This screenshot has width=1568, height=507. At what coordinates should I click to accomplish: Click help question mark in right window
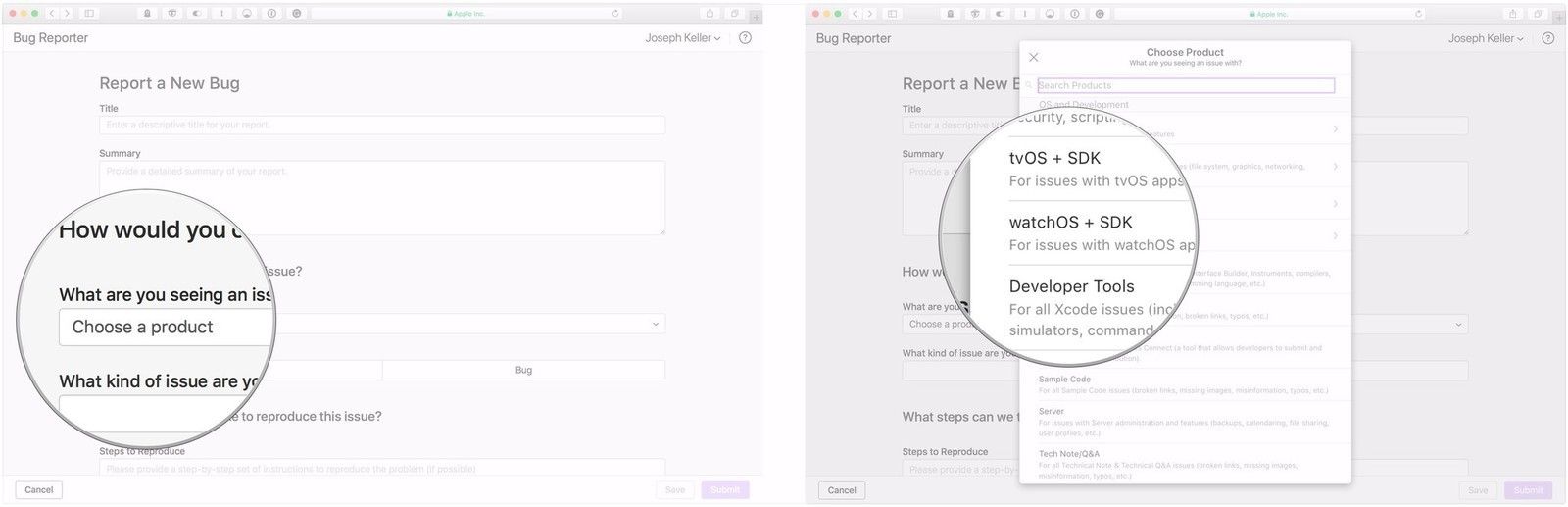tap(1547, 39)
